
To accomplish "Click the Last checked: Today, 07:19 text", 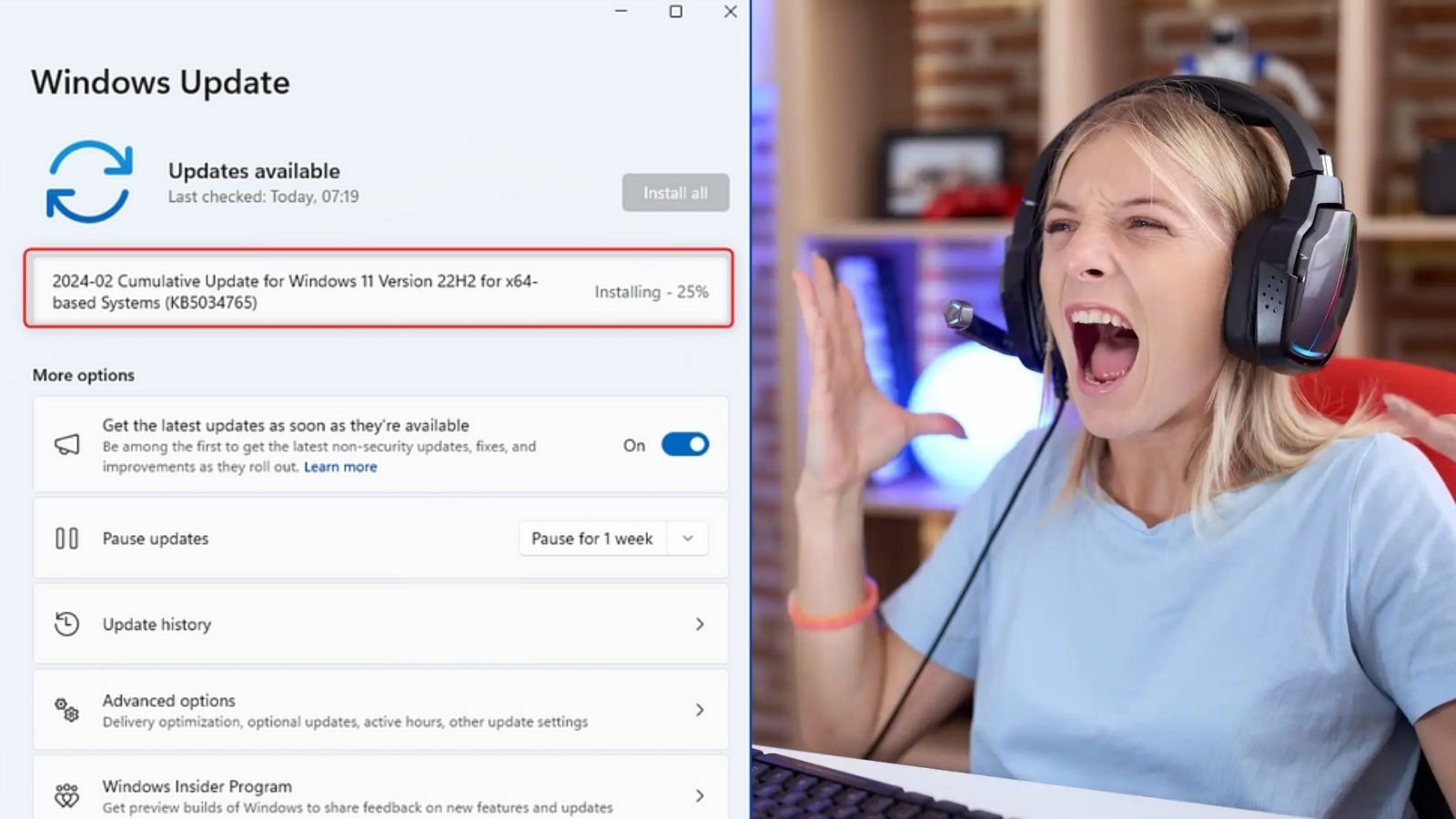I will (x=263, y=197).
